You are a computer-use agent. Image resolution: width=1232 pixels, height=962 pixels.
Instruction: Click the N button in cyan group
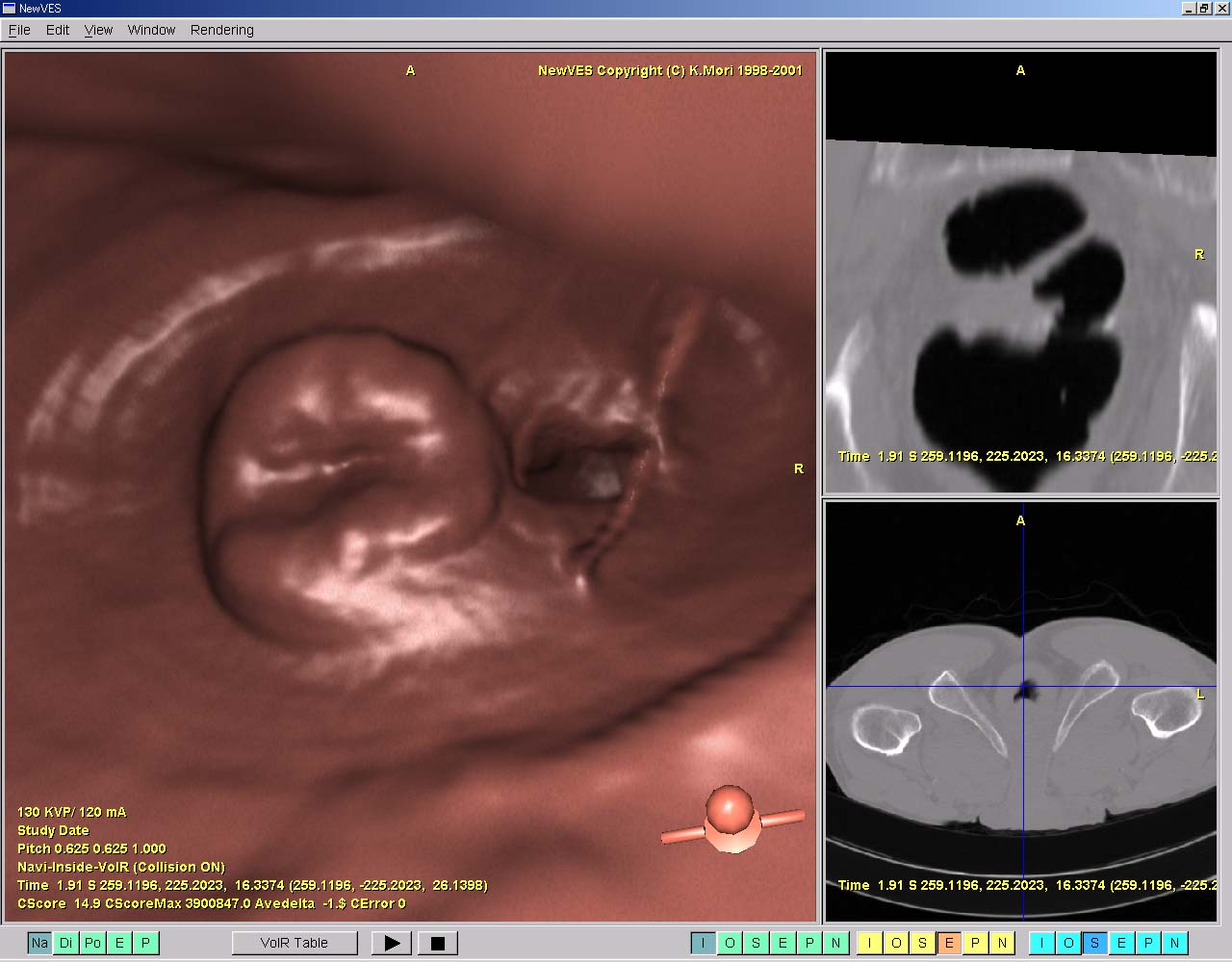[1174, 943]
